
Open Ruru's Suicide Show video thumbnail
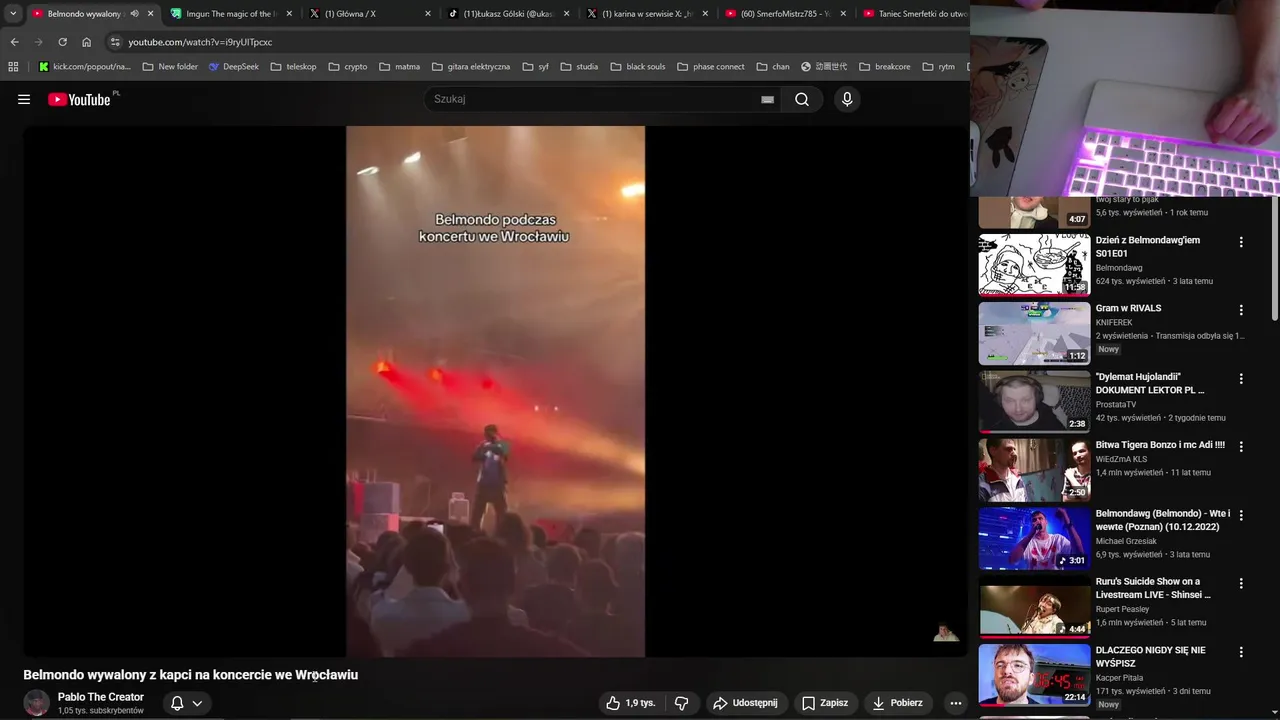[x=1034, y=607]
